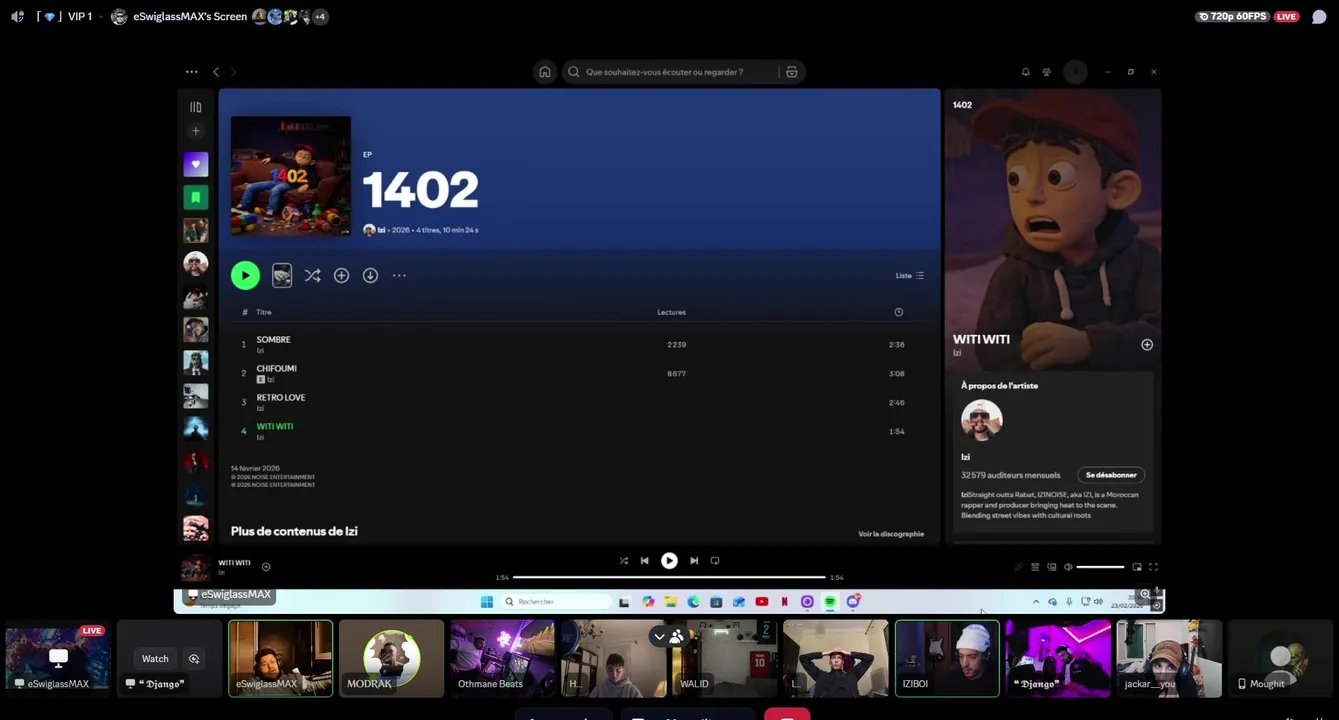1339x720 pixels.
Task: Open more options for the 1402 EP
Action: click(399, 275)
